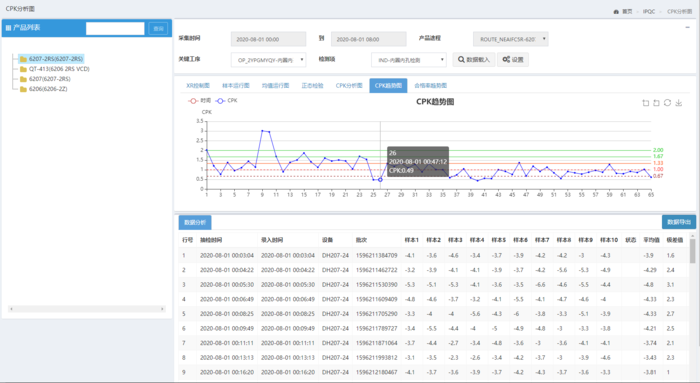The width and height of the screenshot is (700, 383).
Task: Click the 样本1 column header
Action: (412, 240)
